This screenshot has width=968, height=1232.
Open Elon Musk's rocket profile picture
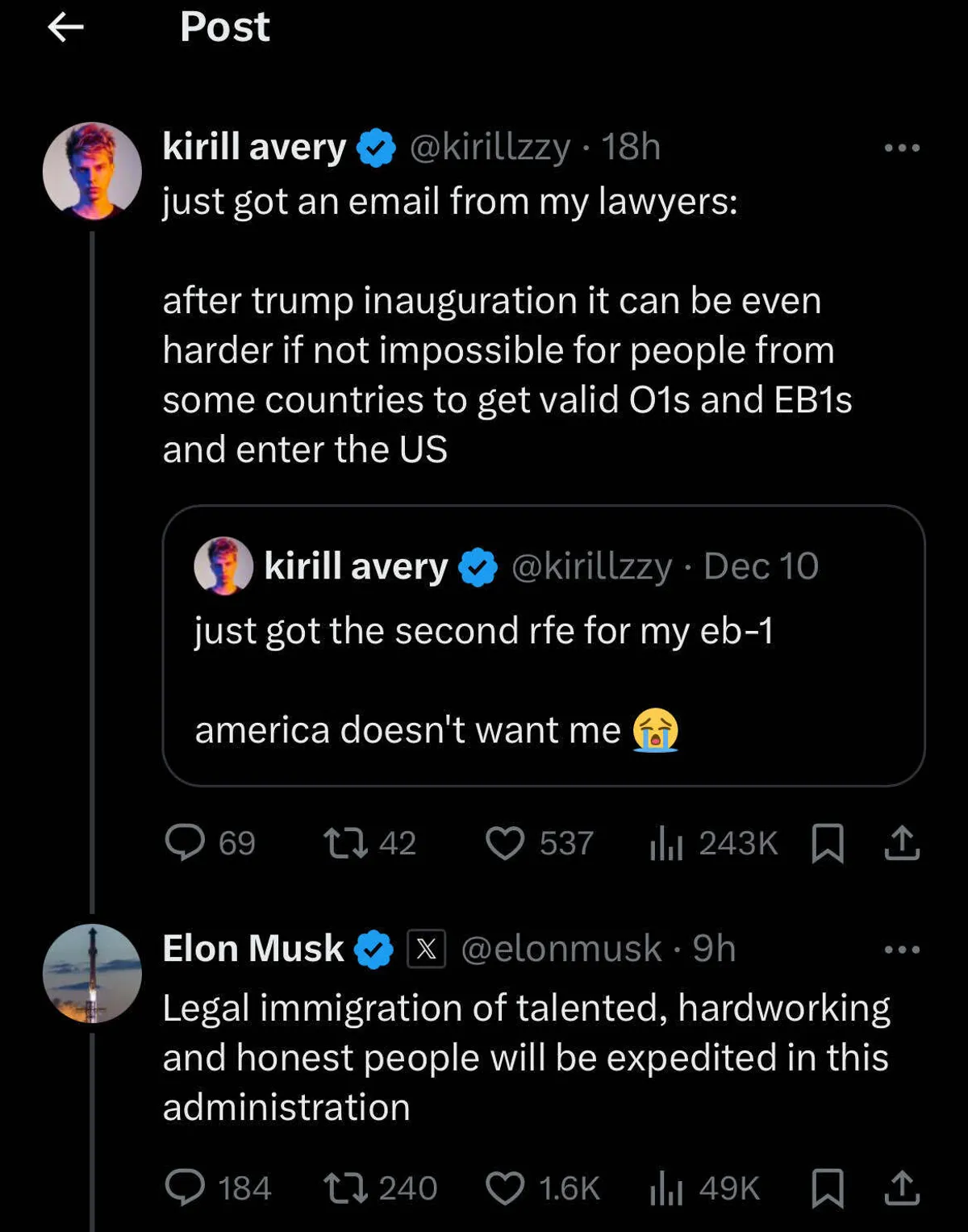92,973
